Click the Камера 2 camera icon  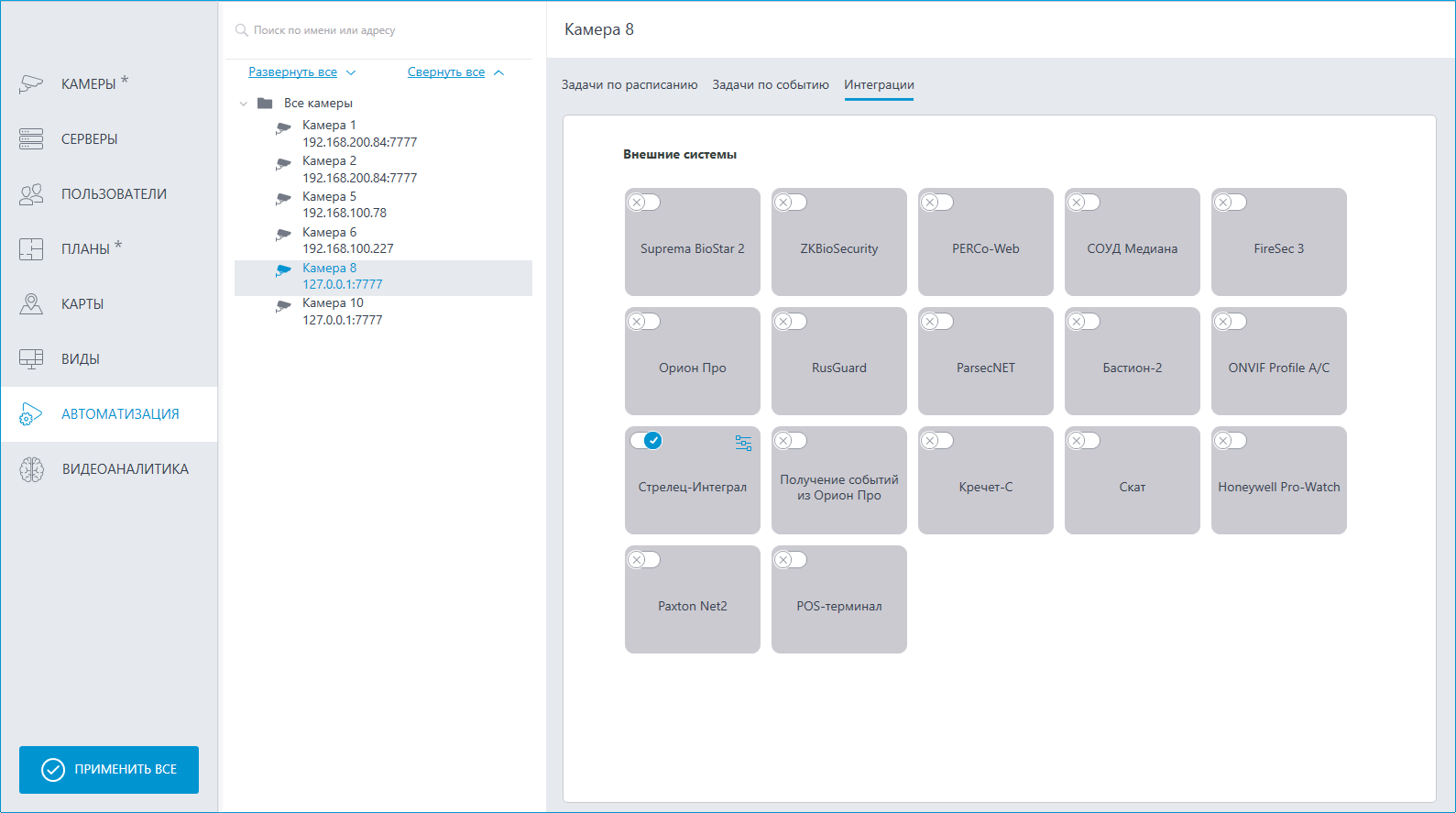283,164
